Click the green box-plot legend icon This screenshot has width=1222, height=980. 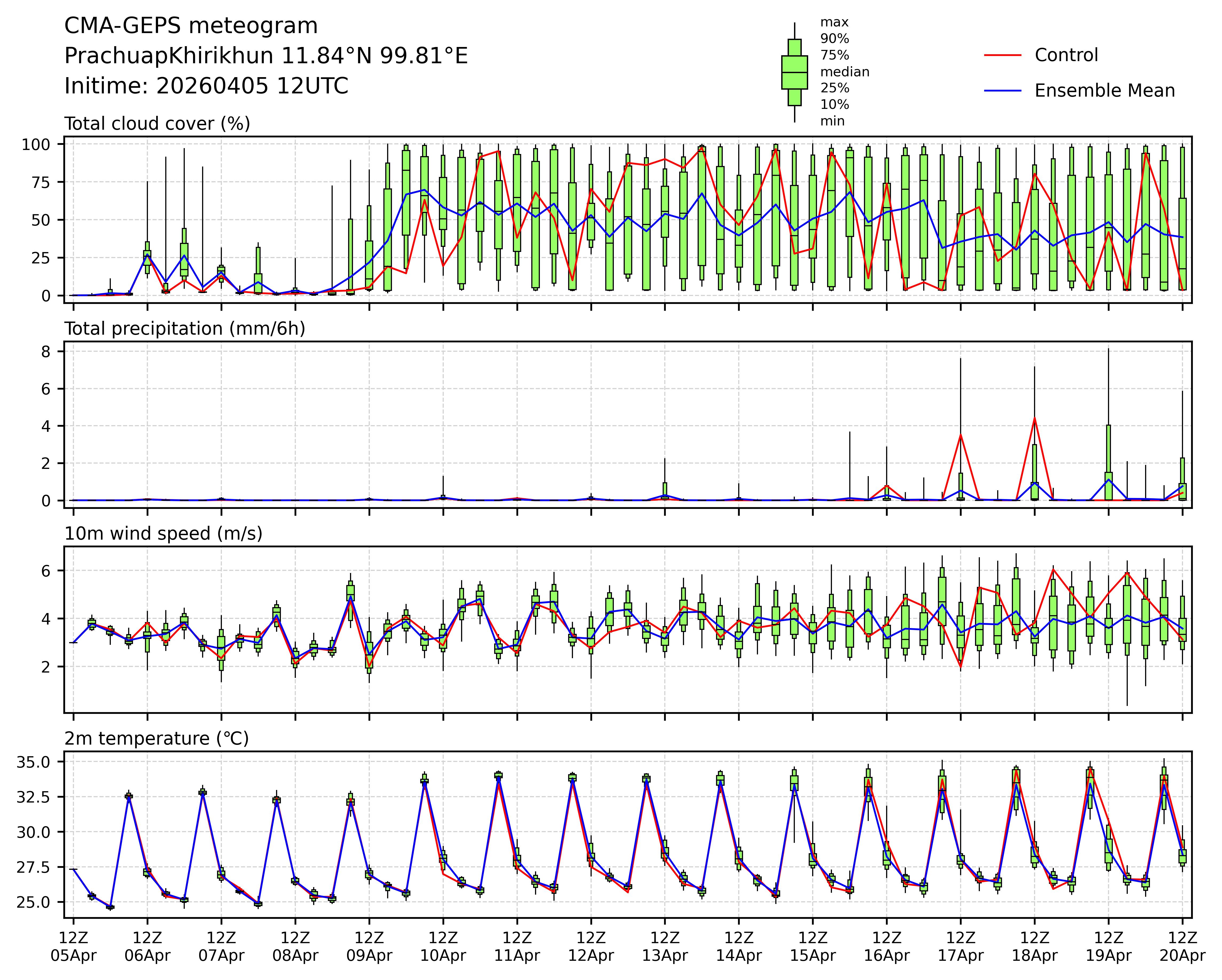pos(794,73)
